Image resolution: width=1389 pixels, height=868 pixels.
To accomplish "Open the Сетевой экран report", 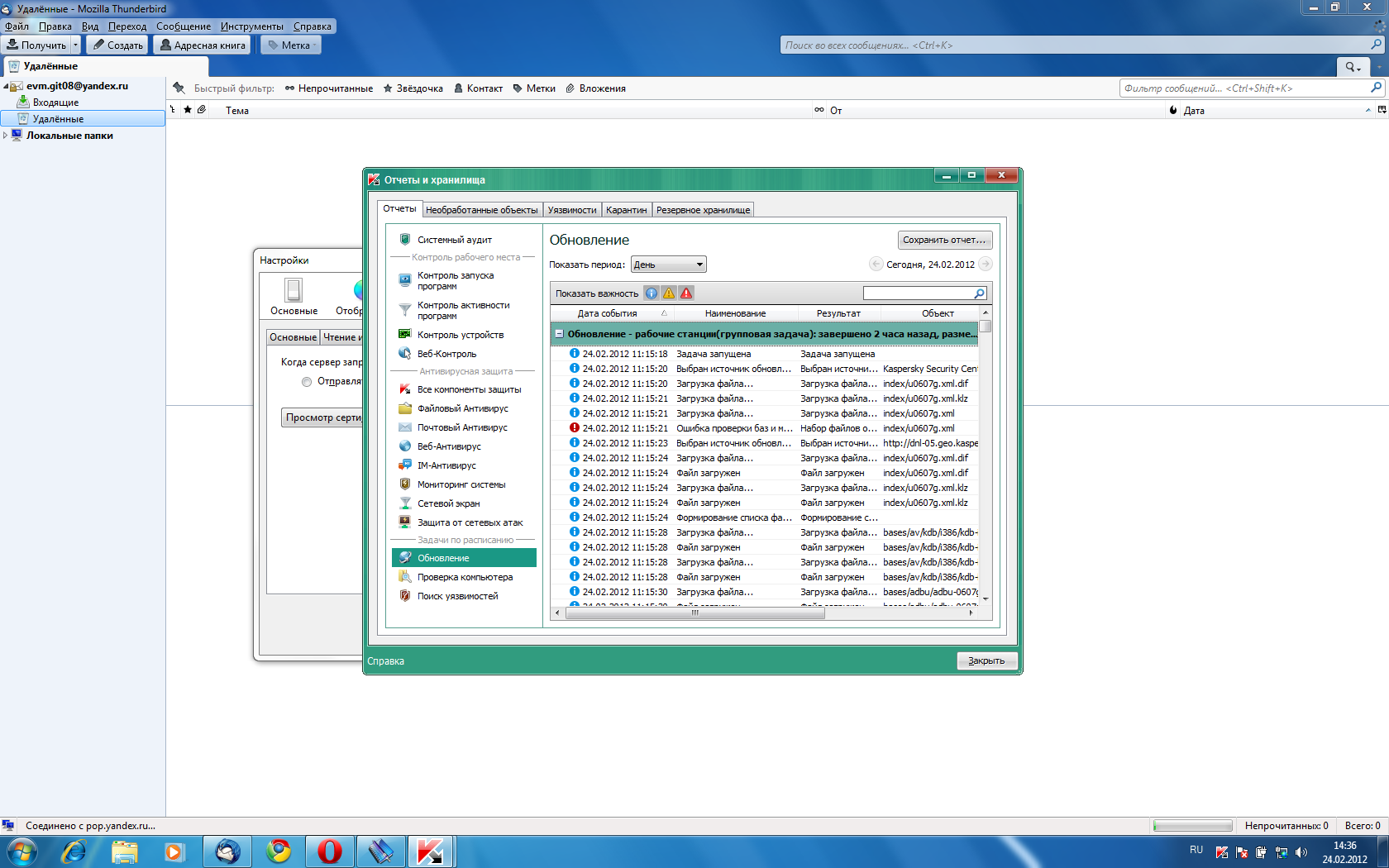I will click(448, 503).
